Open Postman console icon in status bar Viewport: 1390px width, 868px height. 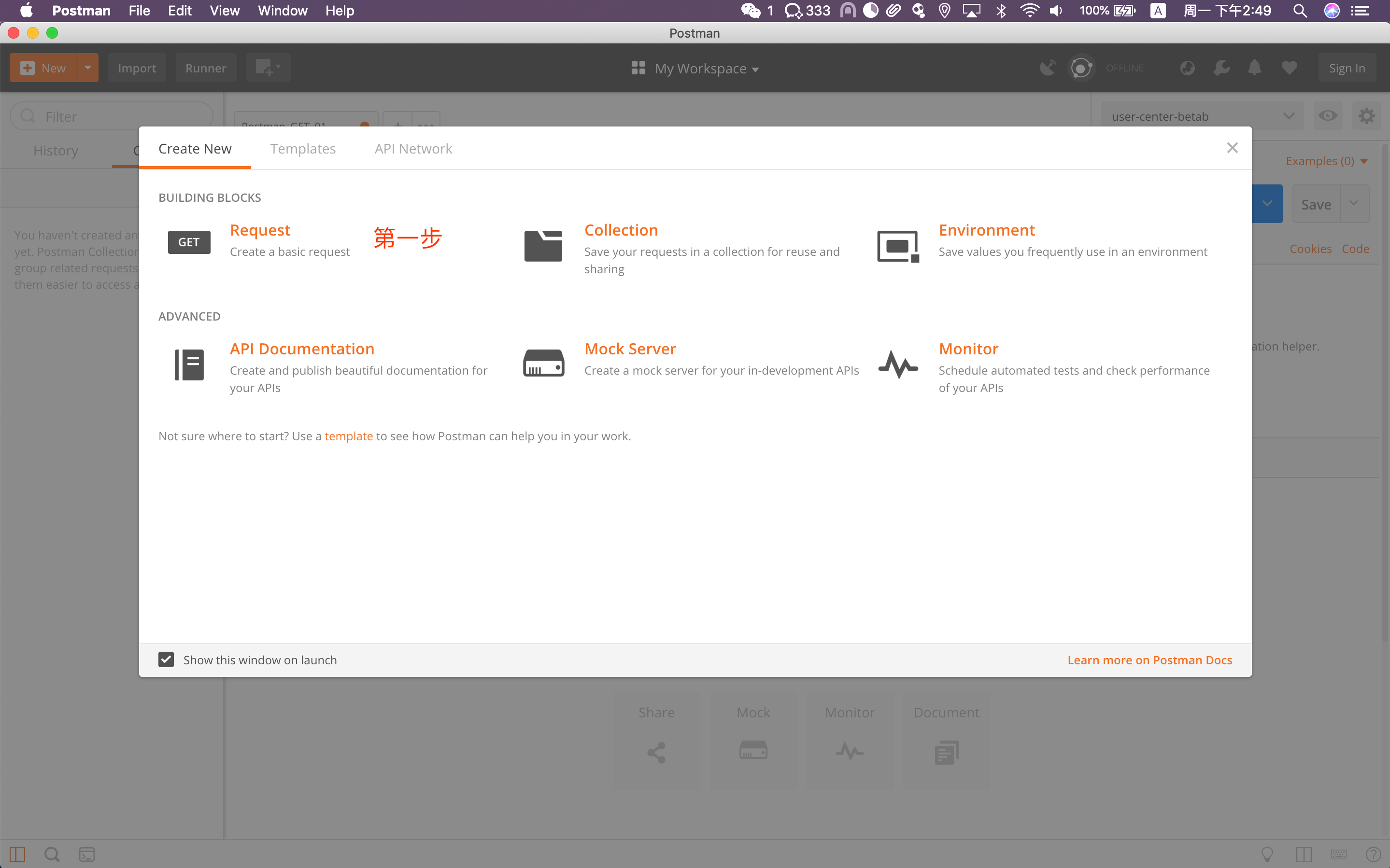(x=87, y=854)
